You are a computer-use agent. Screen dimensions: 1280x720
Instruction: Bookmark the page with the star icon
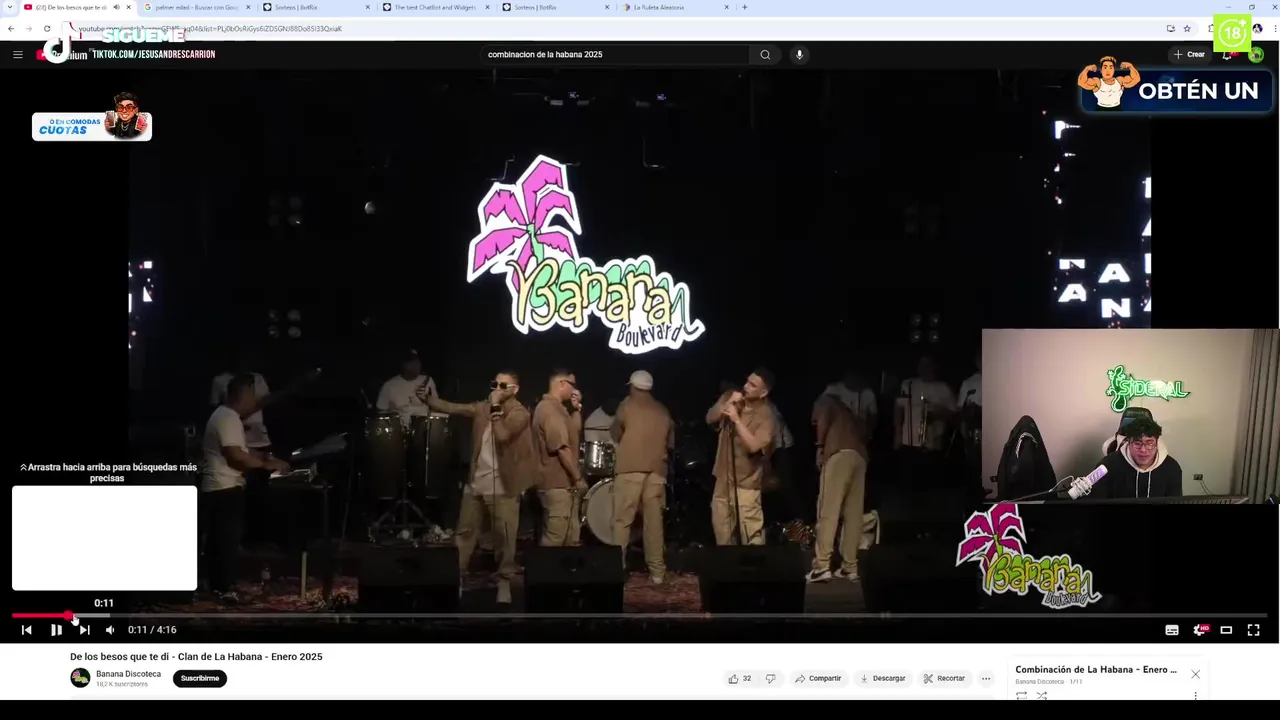point(1187,28)
